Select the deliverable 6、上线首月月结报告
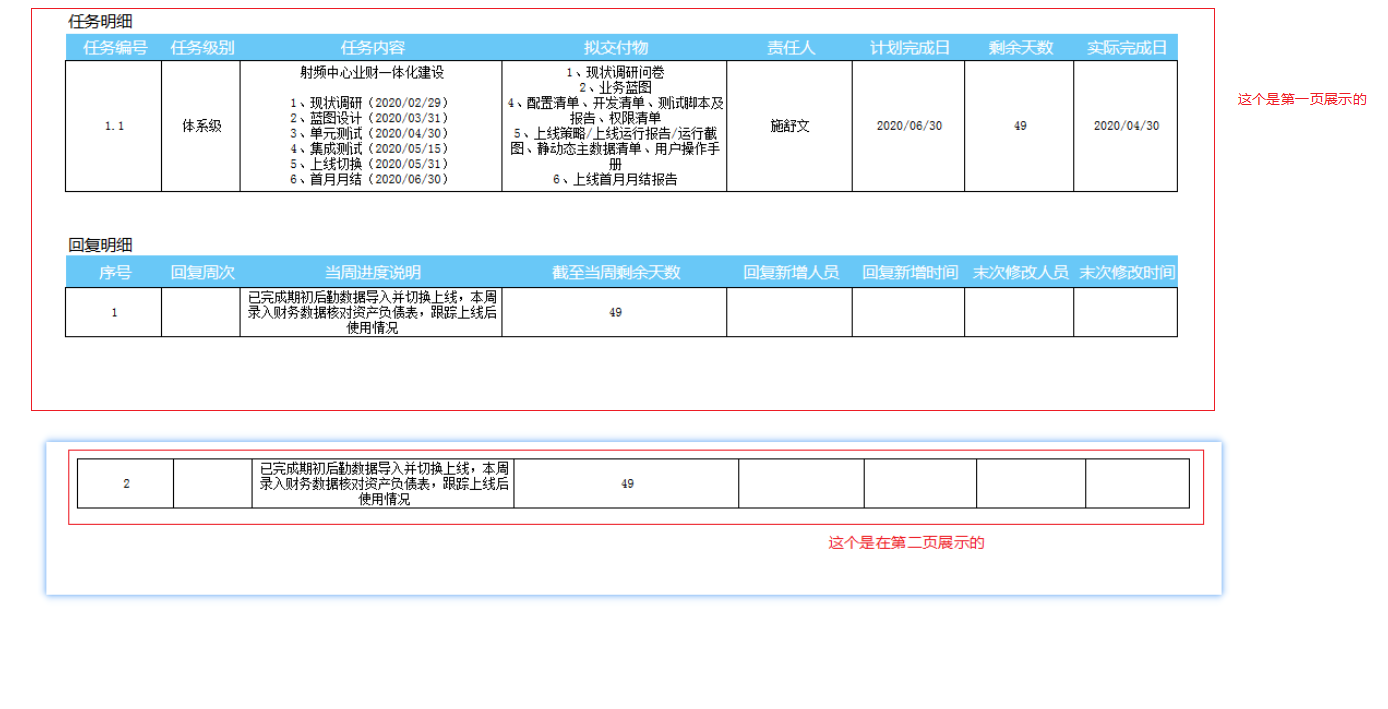 pyautogui.click(x=615, y=180)
